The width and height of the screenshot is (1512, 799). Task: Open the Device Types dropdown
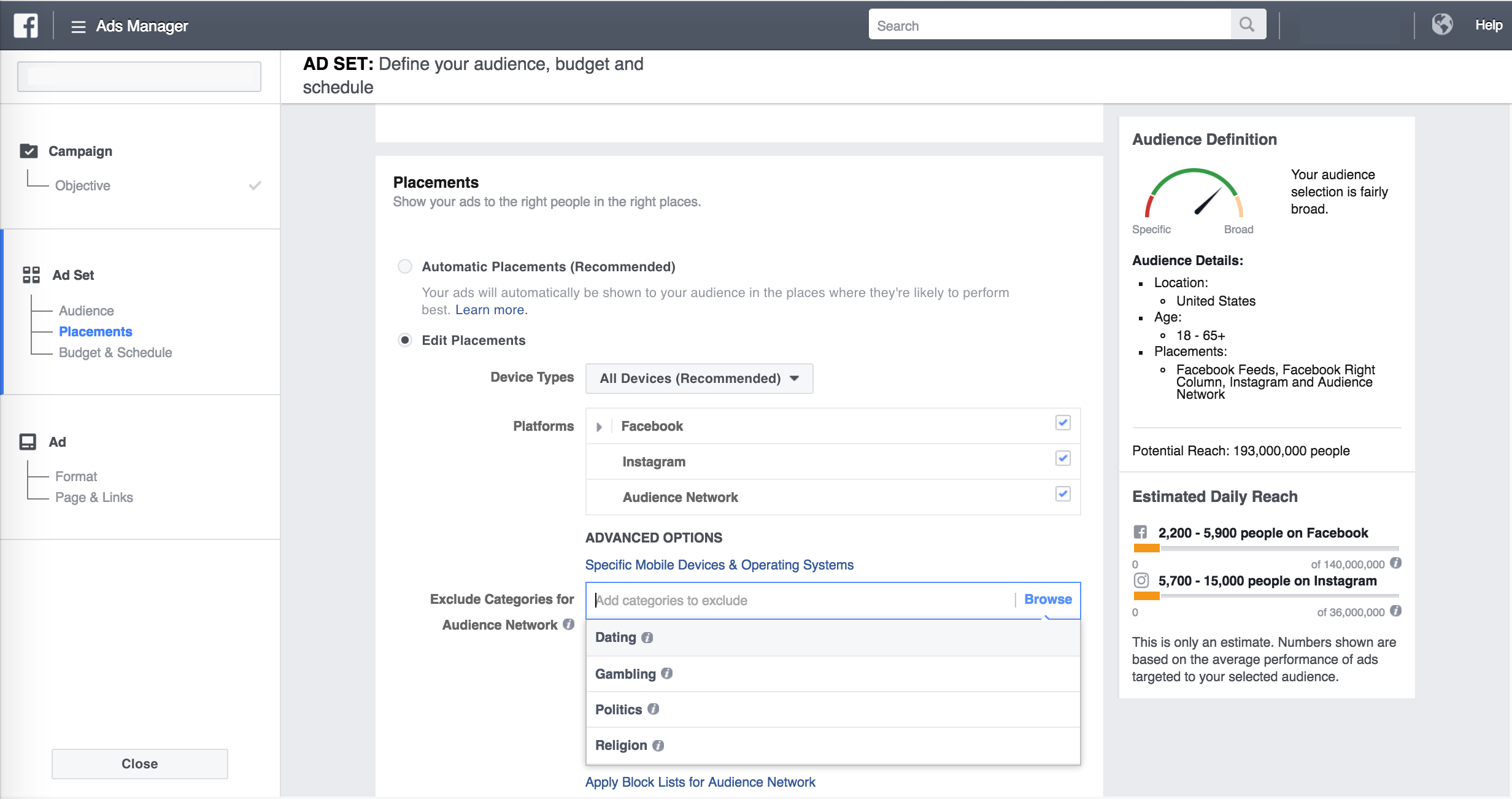tap(699, 378)
